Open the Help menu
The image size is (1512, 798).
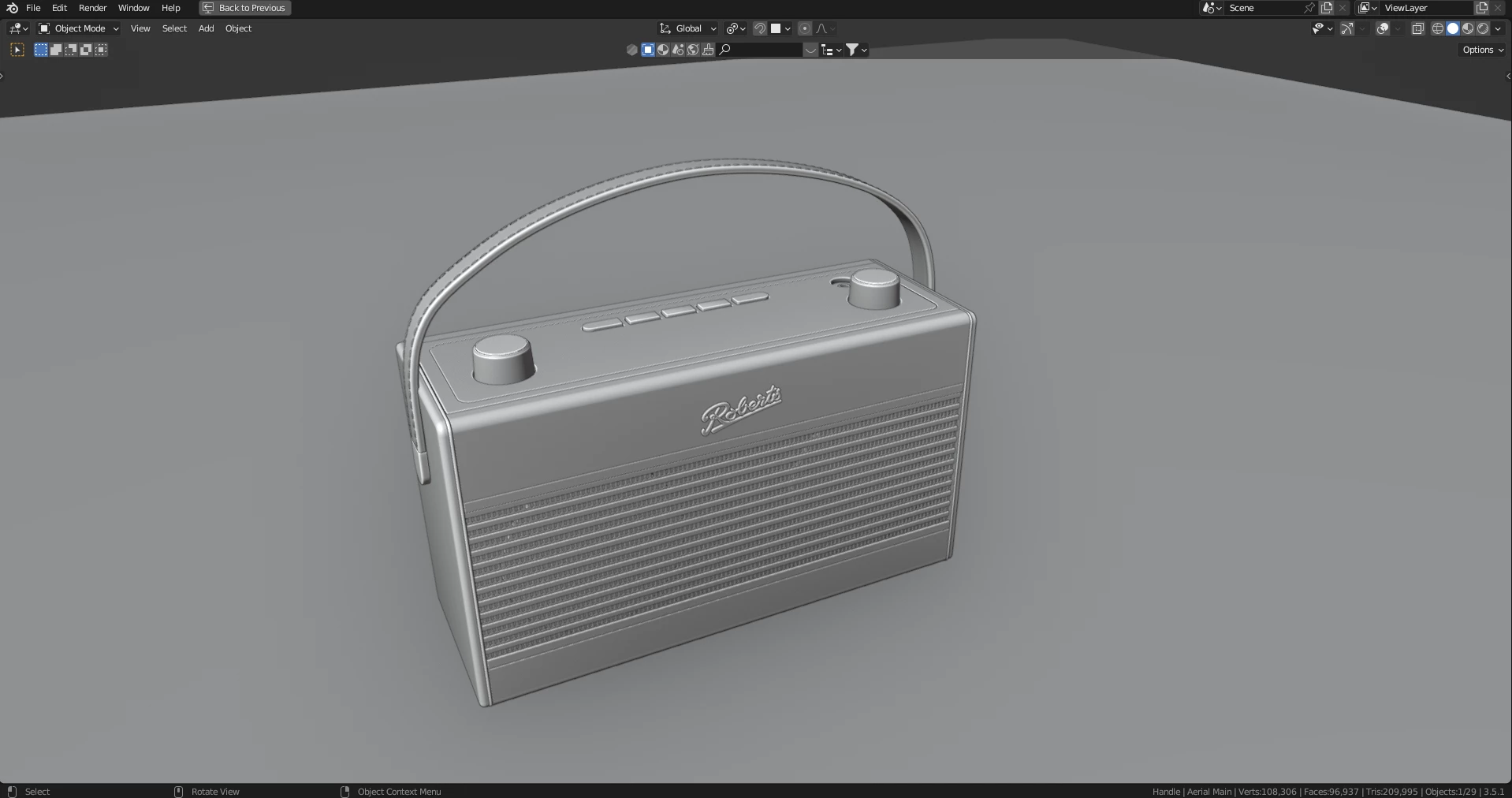pos(170,8)
